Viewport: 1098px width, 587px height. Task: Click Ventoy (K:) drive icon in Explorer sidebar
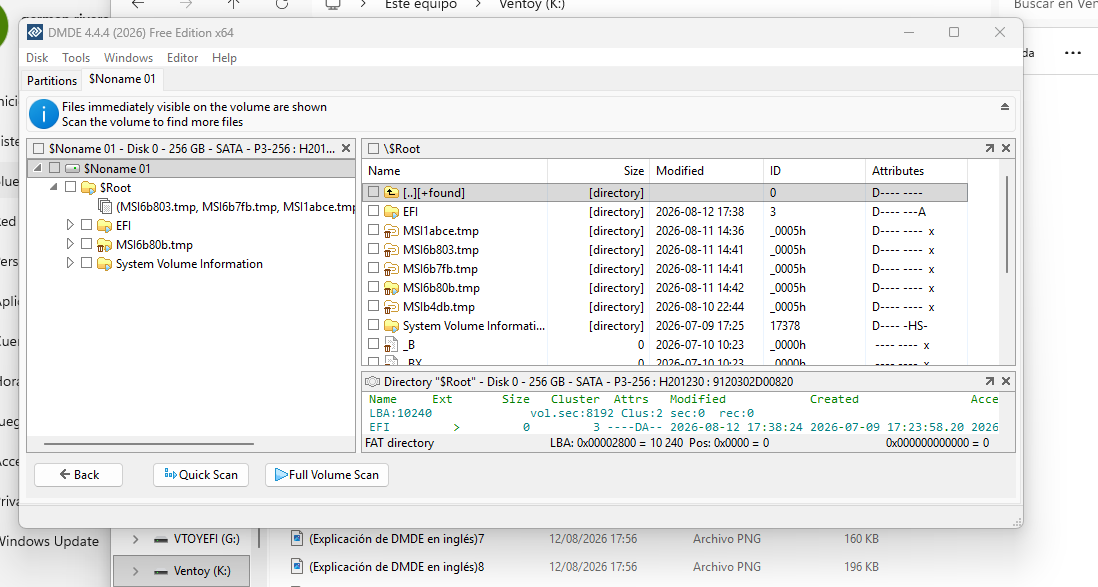(161, 572)
